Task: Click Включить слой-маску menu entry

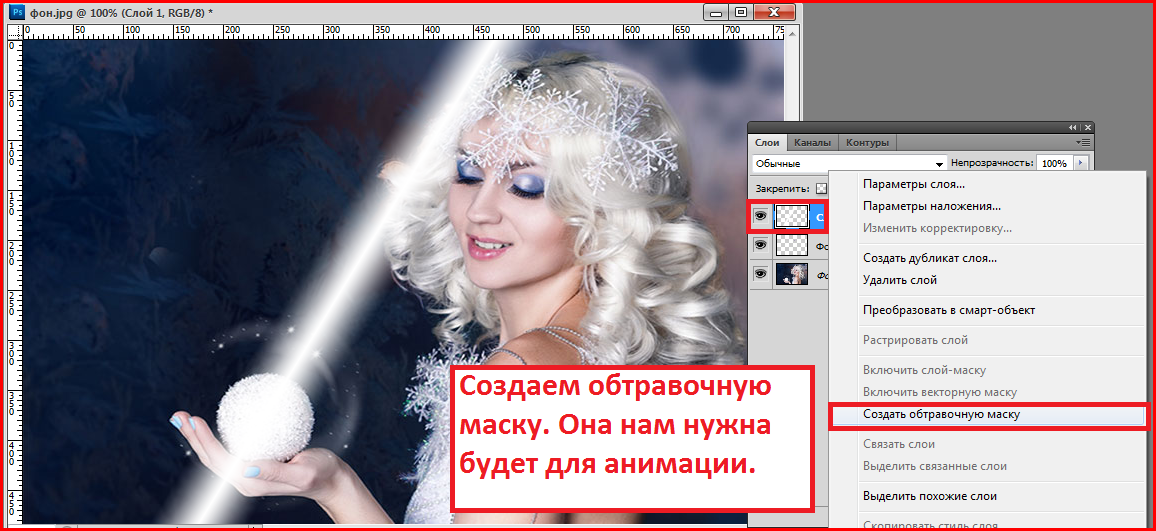Action: (x=925, y=370)
